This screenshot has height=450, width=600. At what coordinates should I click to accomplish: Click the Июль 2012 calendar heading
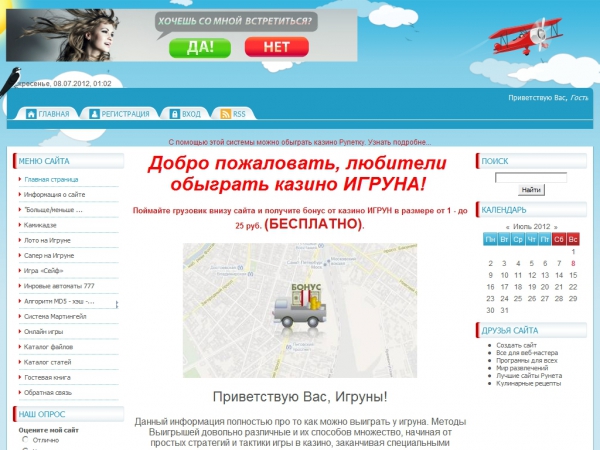point(532,227)
